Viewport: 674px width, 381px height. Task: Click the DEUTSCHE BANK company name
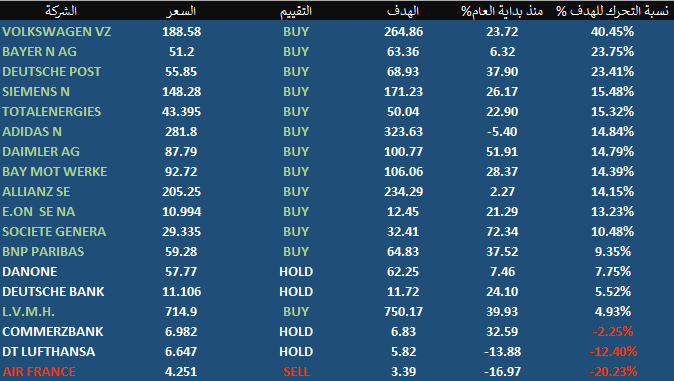pos(53,292)
